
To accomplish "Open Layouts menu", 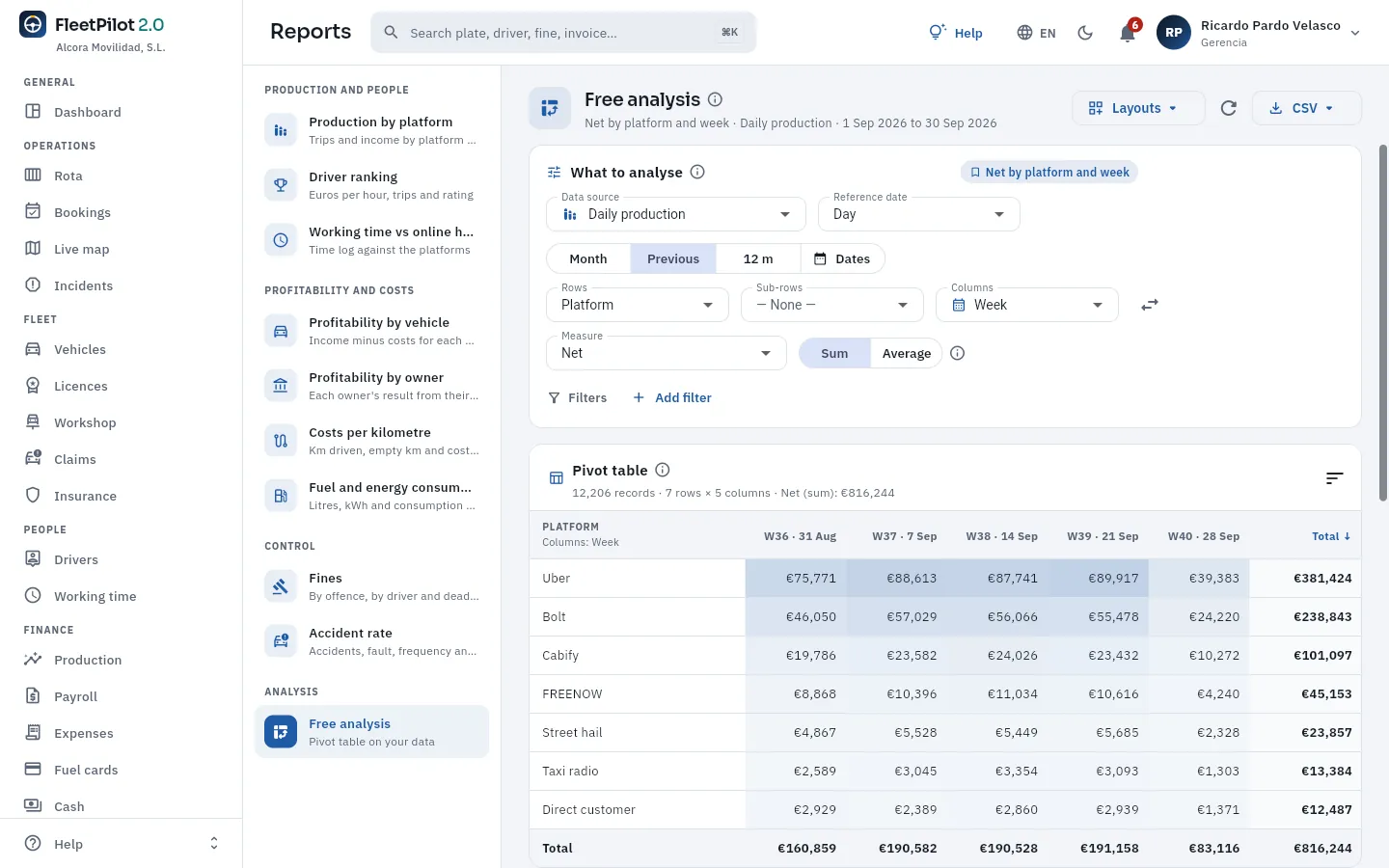I will (1138, 108).
